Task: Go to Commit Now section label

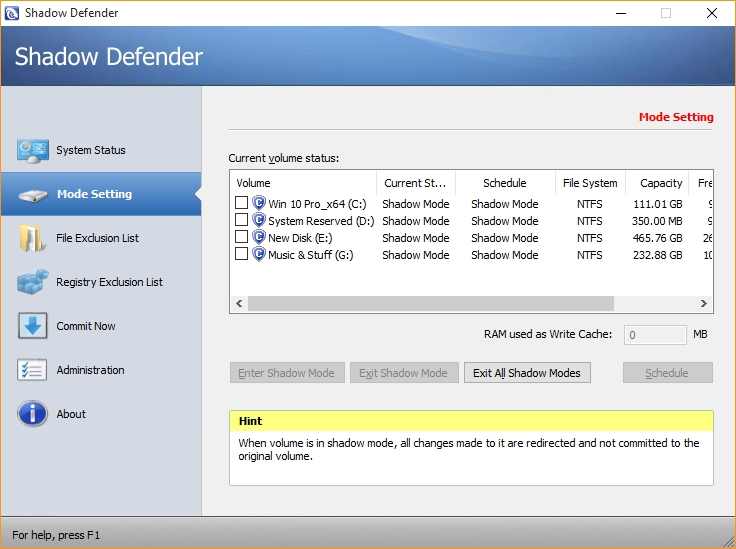Action: 86,326
